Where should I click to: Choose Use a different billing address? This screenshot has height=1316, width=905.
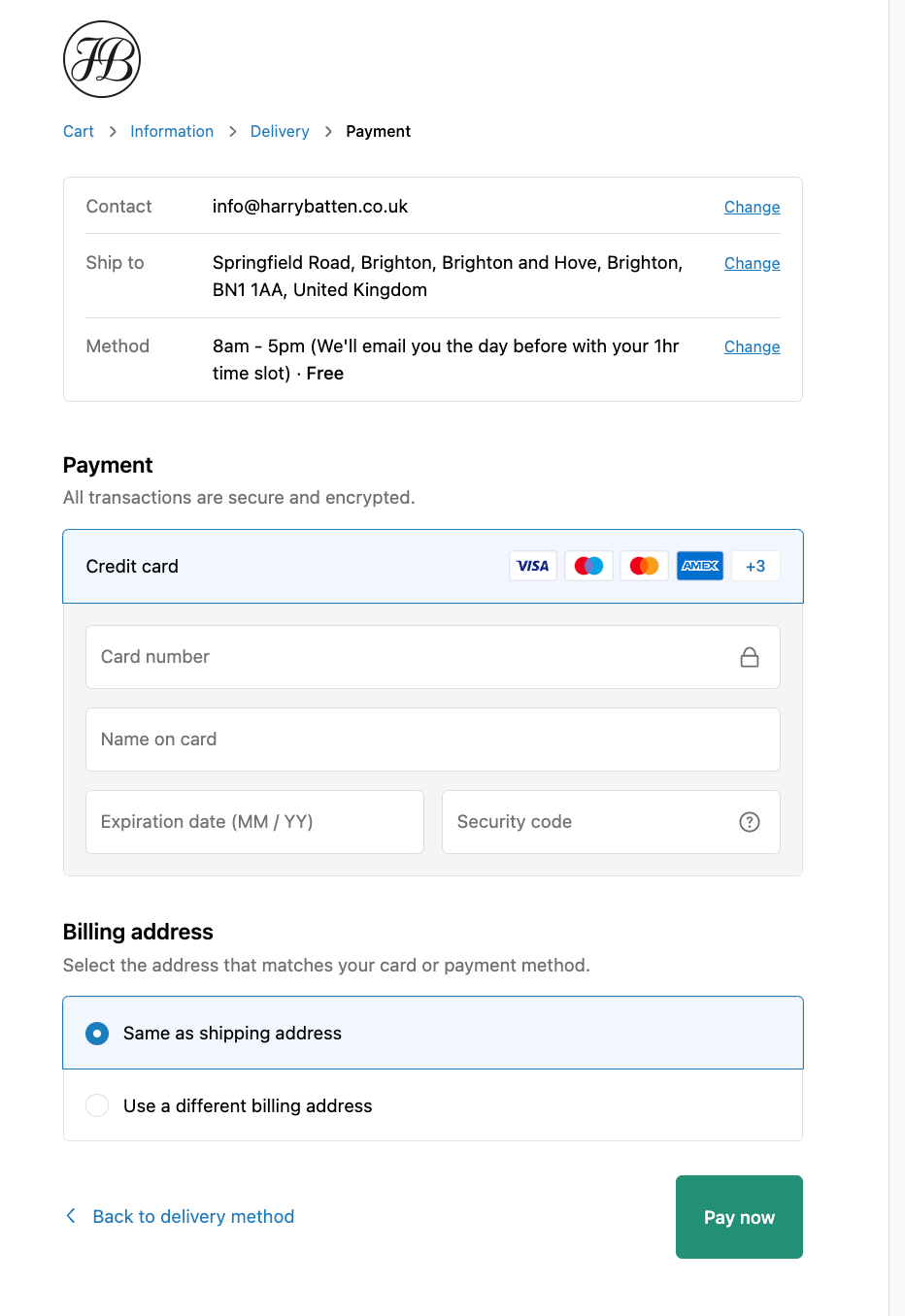point(97,1105)
